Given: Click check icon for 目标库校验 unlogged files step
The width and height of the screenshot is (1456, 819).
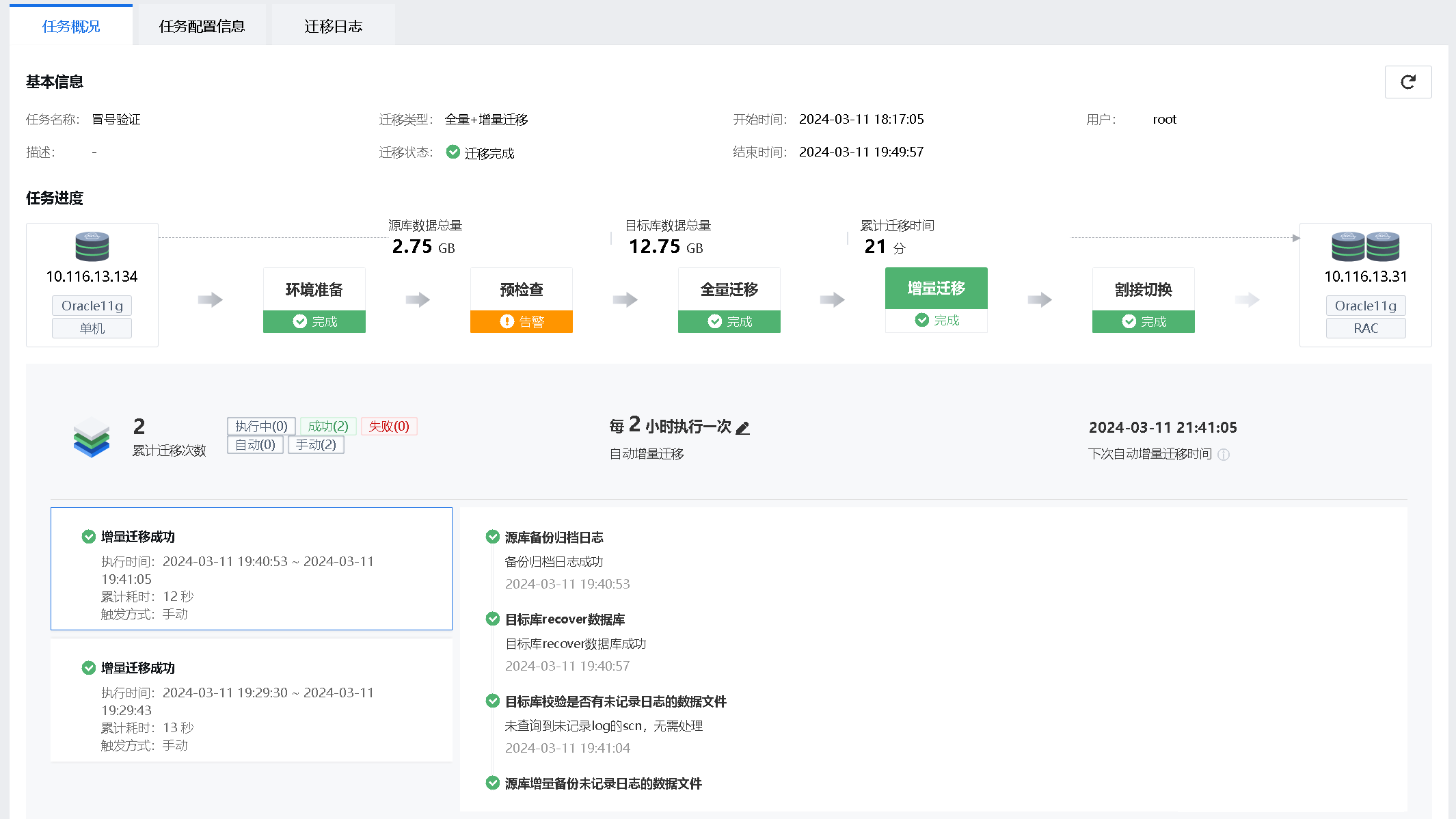Looking at the screenshot, I should pos(492,701).
